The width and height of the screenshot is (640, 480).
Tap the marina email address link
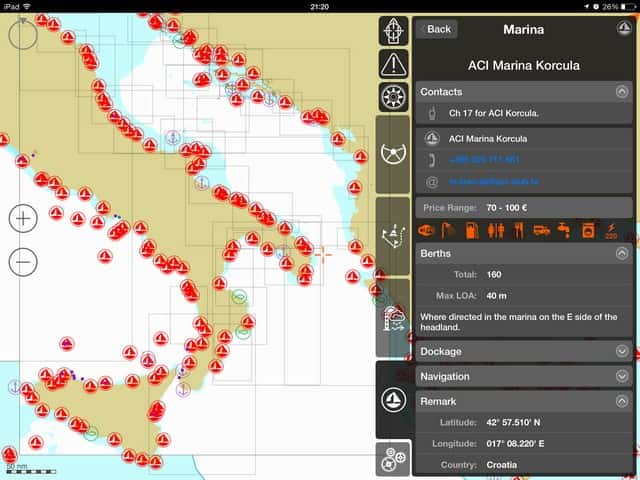coord(494,182)
